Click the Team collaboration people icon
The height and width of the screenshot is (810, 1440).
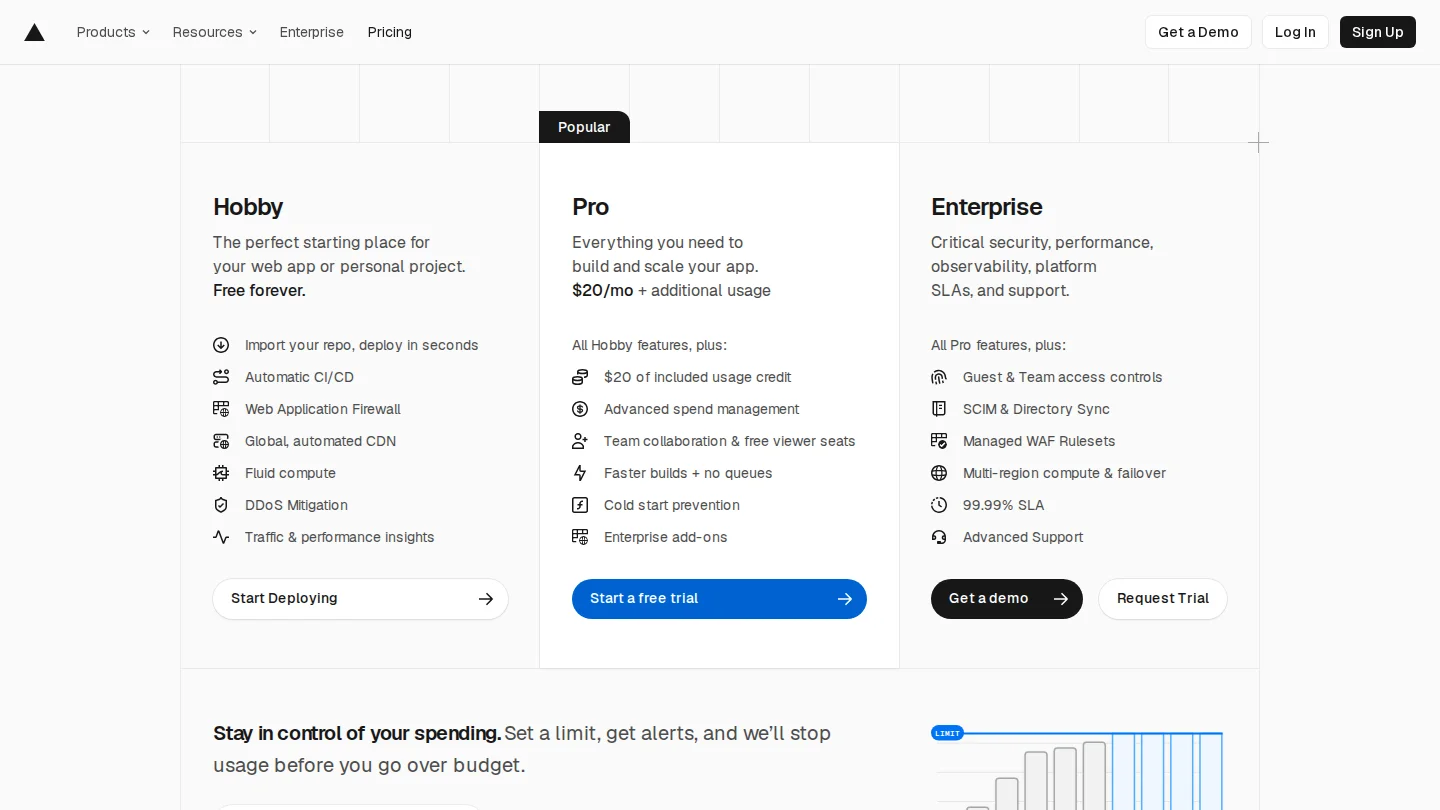tap(580, 441)
